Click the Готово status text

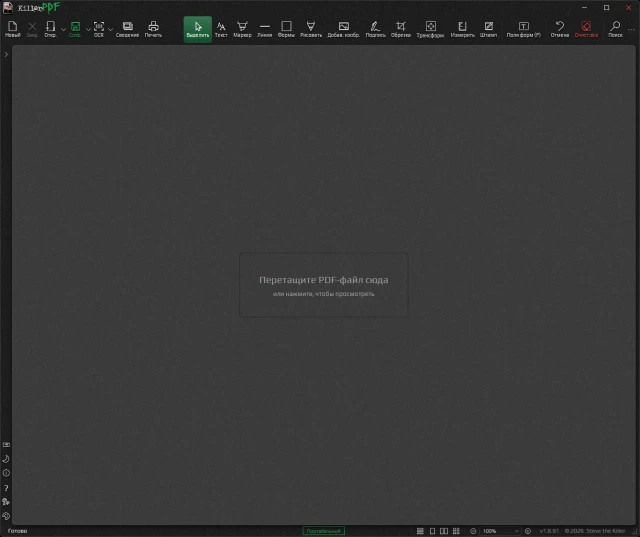point(18,531)
